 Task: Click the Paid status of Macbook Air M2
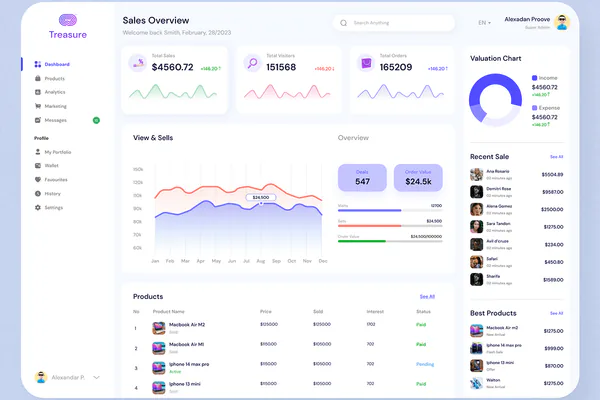tap(421, 325)
